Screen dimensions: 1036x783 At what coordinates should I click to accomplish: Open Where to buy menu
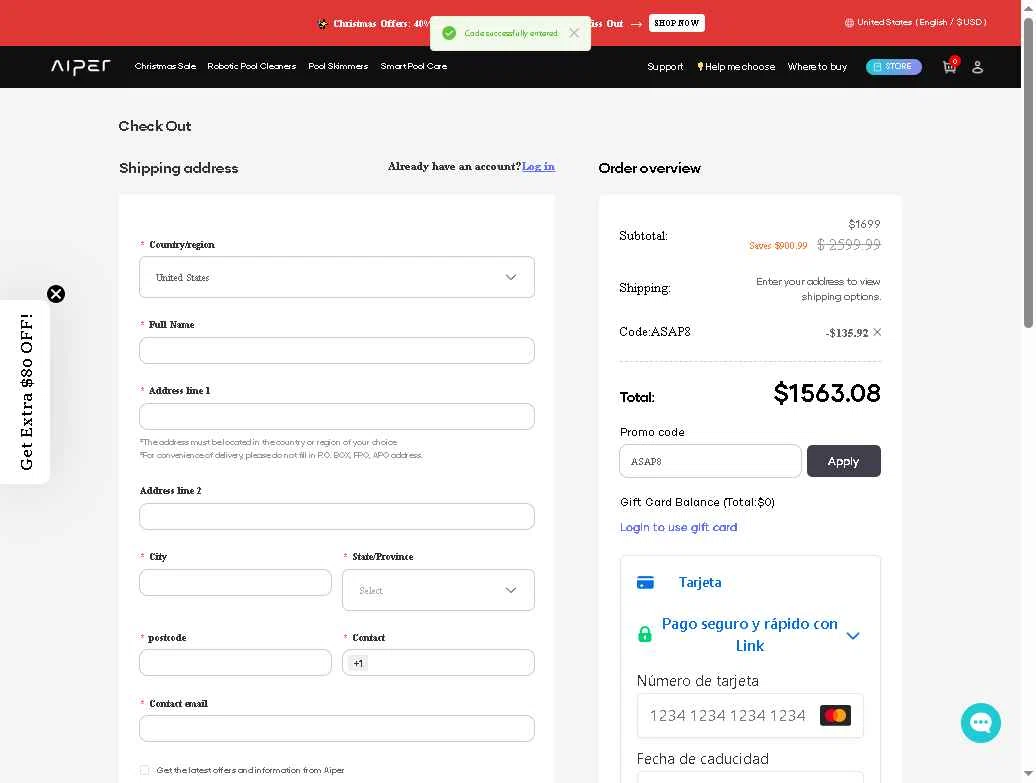[x=817, y=67]
